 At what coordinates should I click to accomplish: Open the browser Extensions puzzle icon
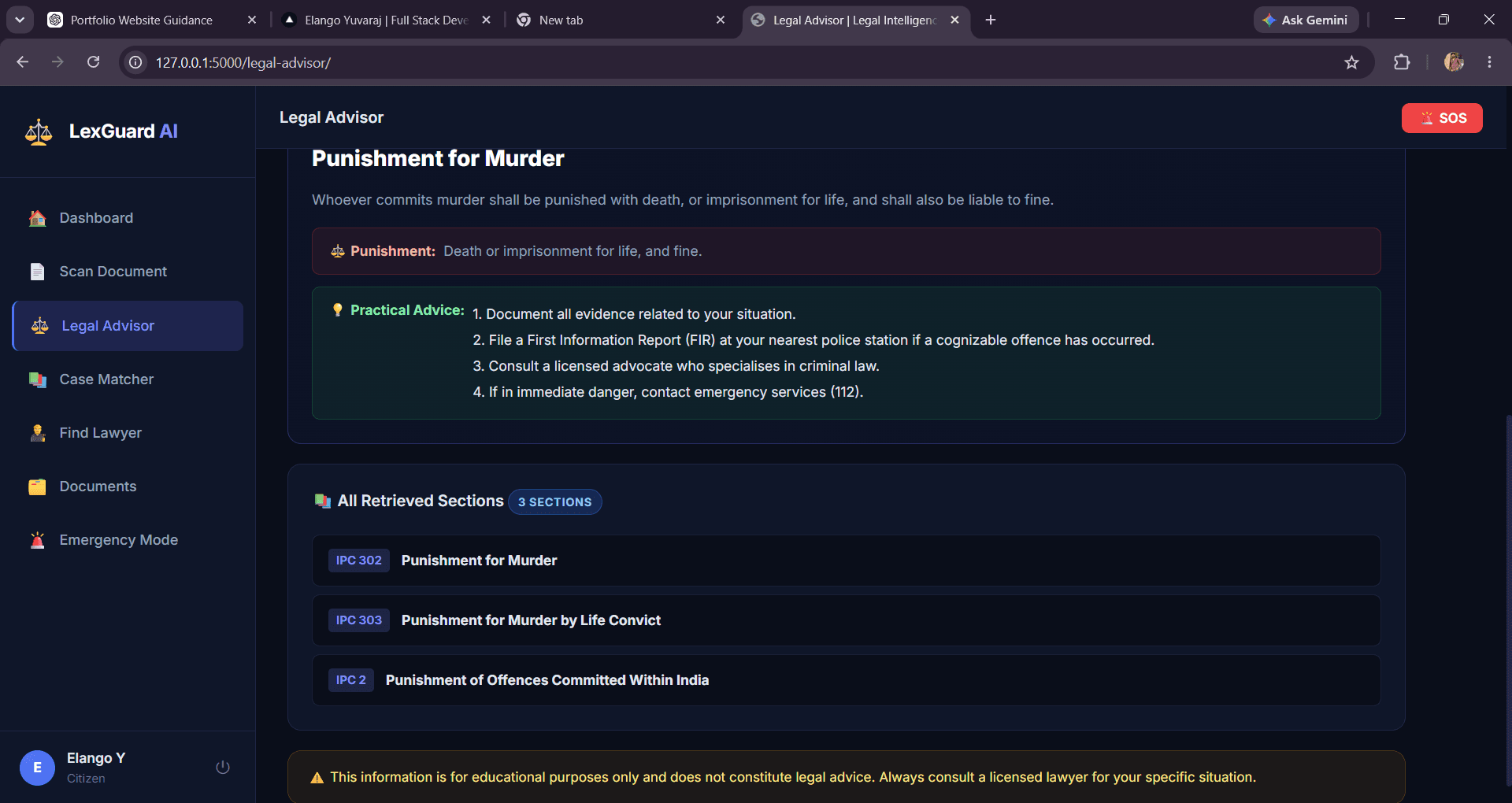[1402, 62]
